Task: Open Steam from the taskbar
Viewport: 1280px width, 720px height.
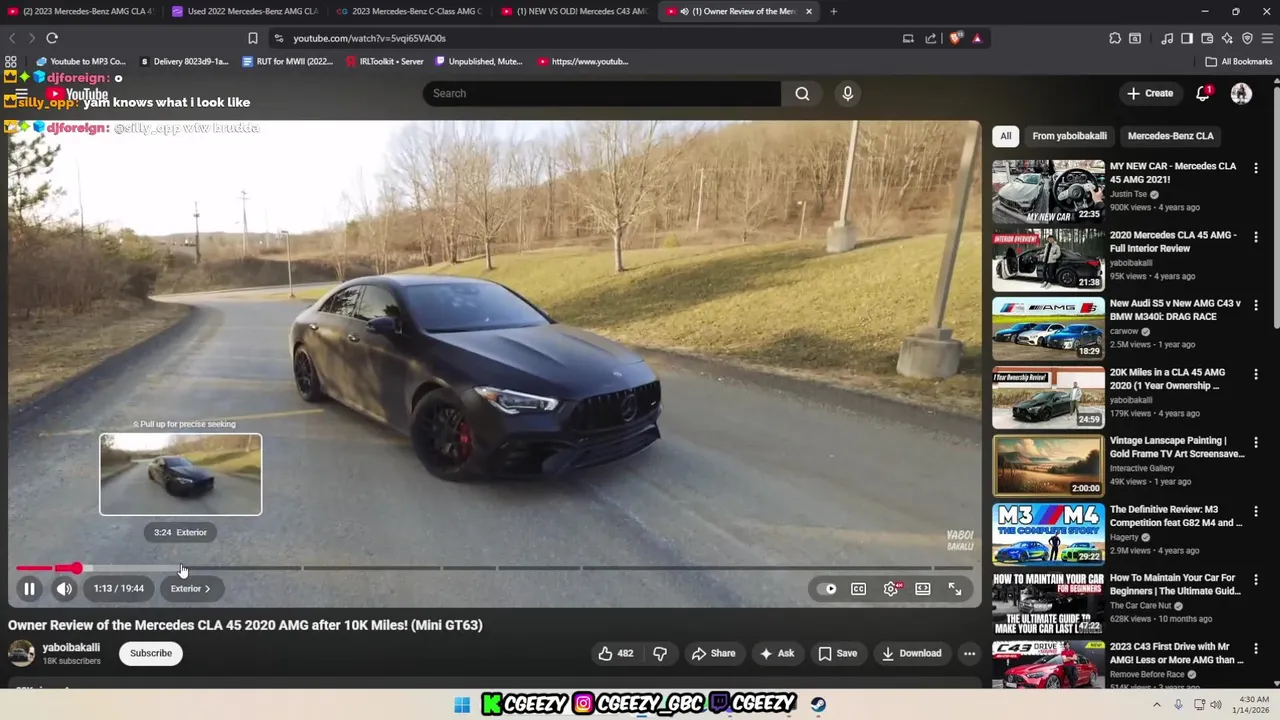Action: pyautogui.click(x=818, y=705)
